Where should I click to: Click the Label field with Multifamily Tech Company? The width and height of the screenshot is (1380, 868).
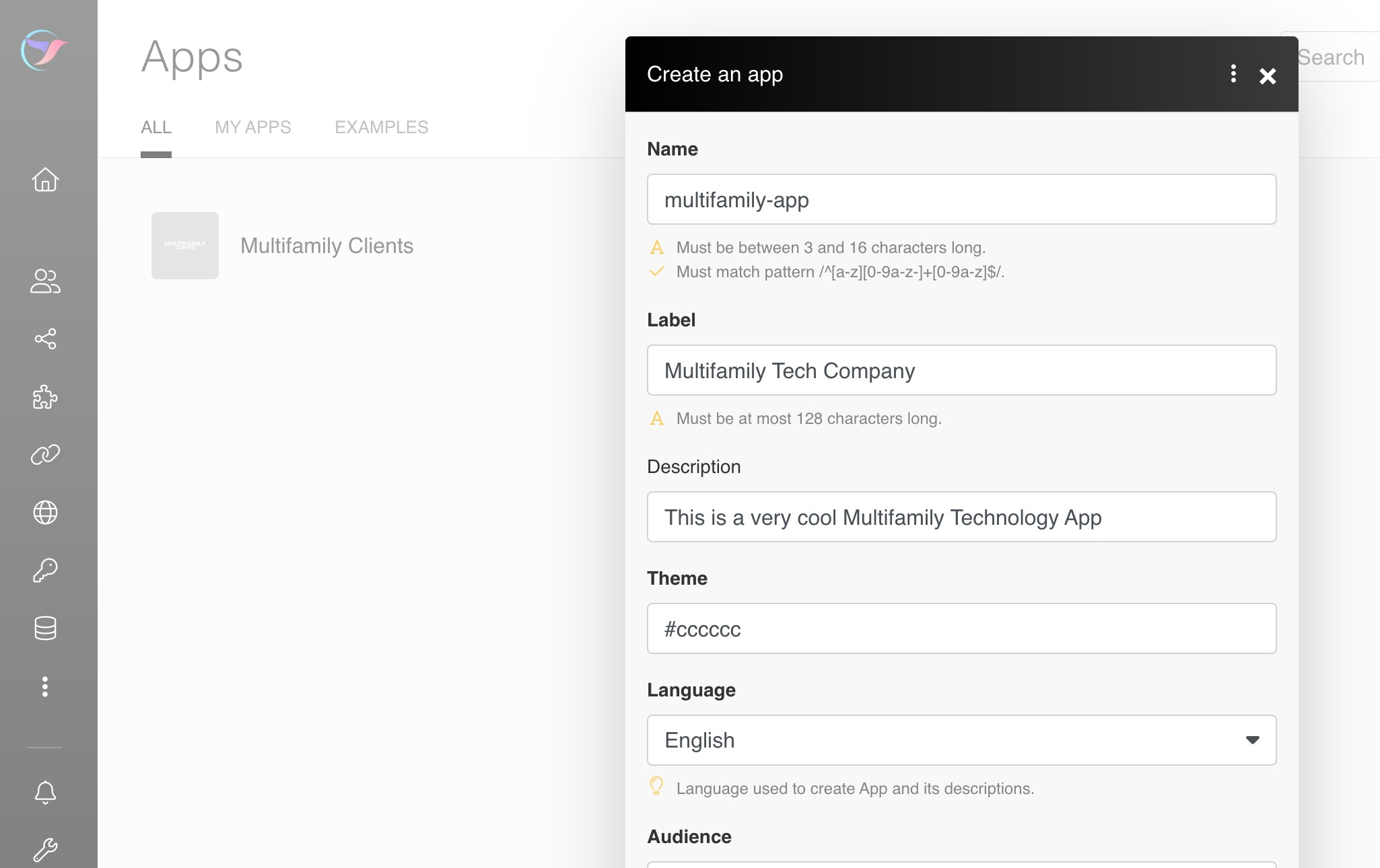961,371
